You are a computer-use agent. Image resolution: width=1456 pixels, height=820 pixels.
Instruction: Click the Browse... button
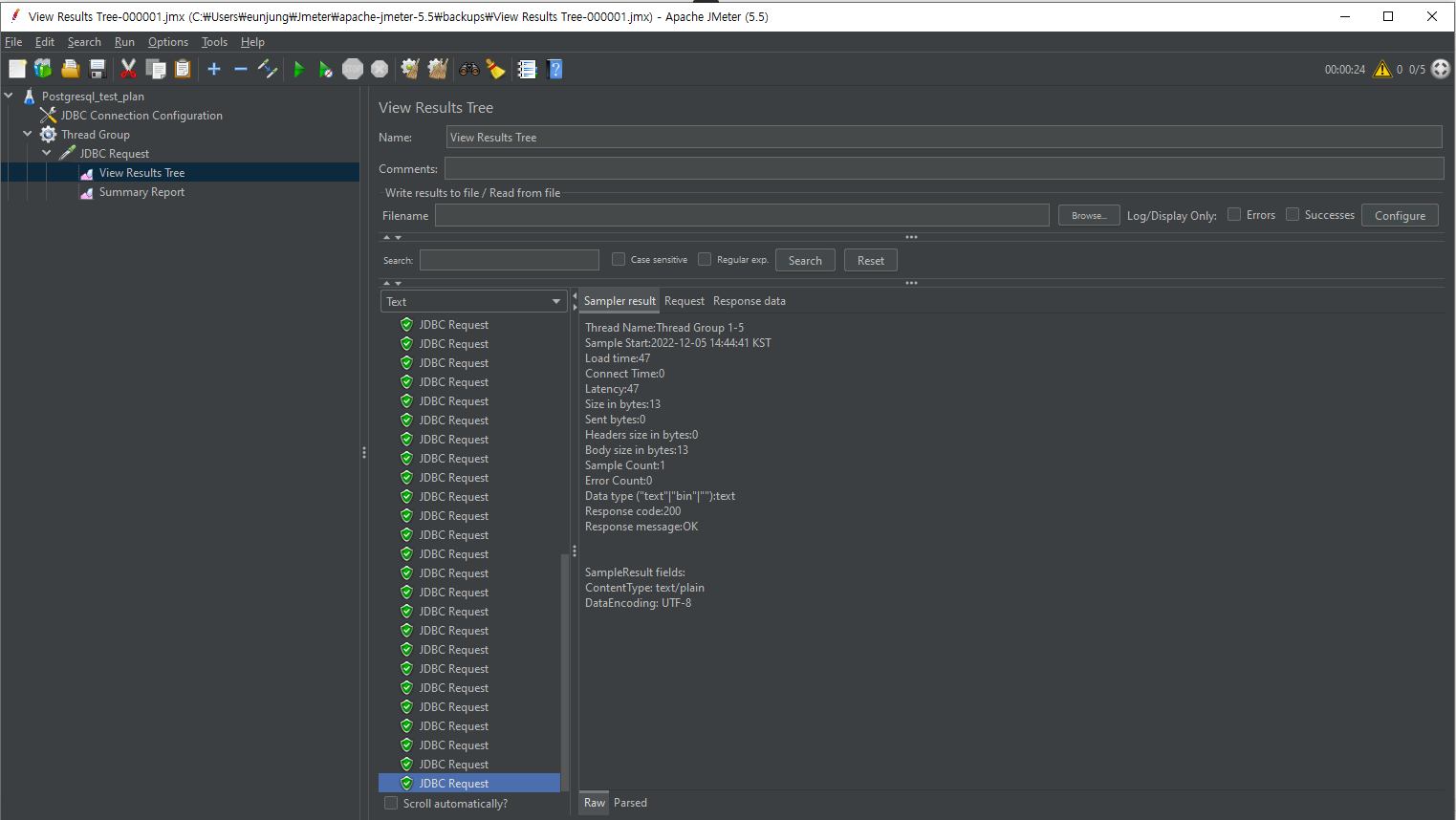click(x=1089, y=215)
